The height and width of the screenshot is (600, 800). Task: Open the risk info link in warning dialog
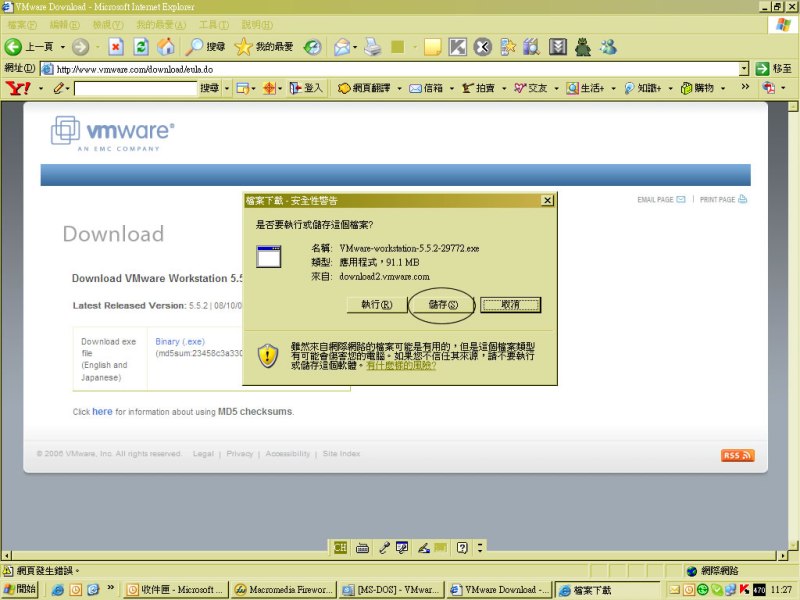click(x=401, y=366)
